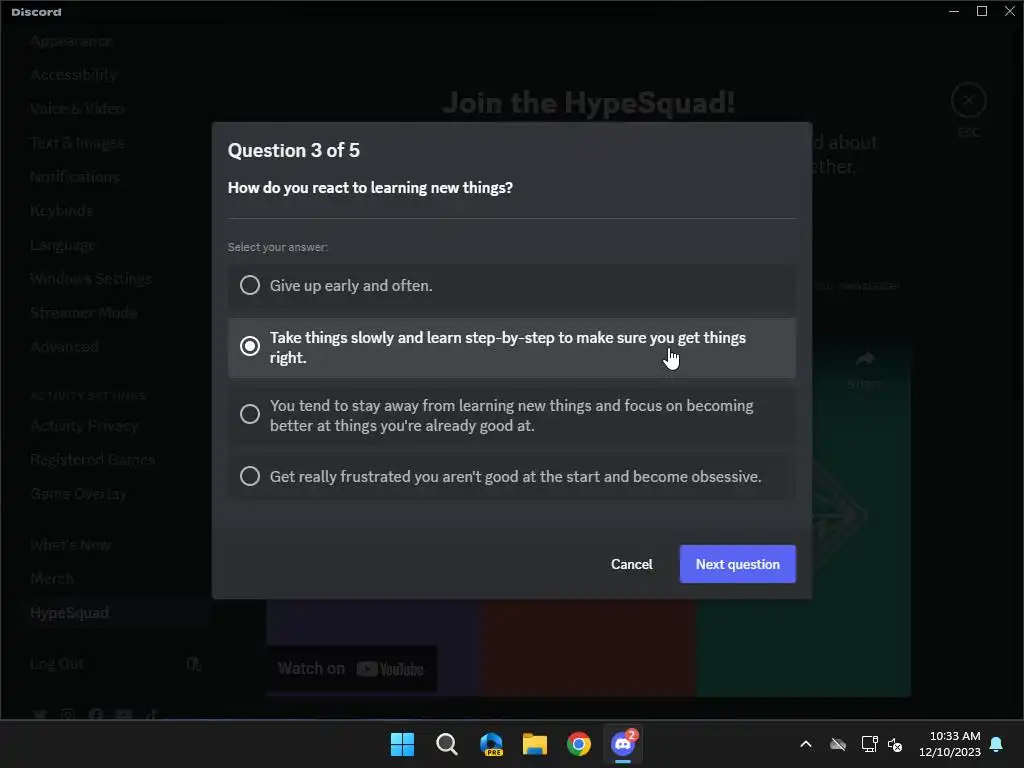Screen dimensions: 1024x768
Task: Click Log Out in sidebar
Action: 57,664
